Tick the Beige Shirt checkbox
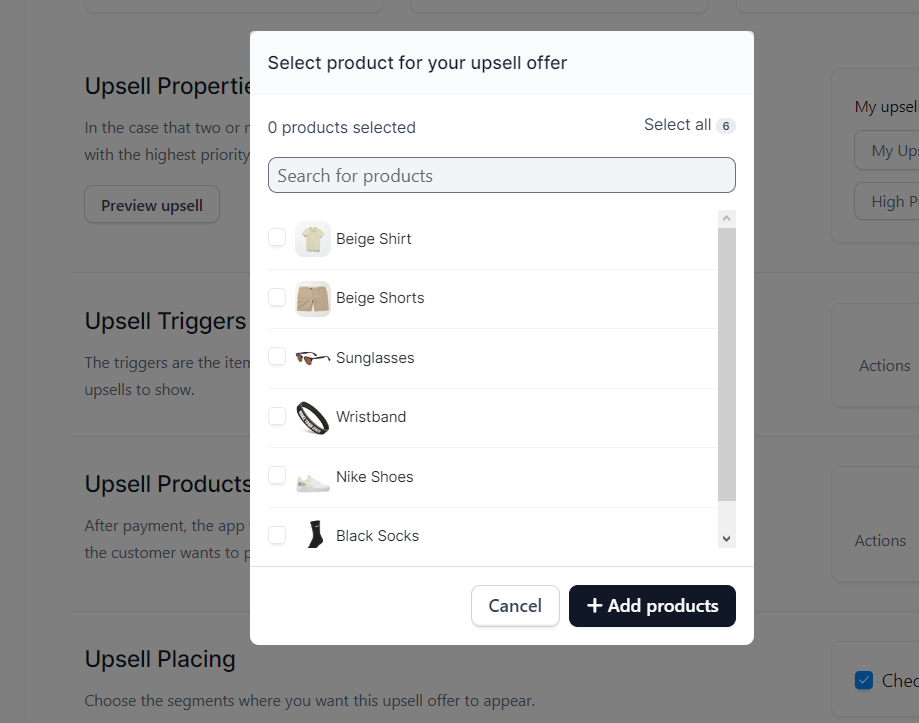This screenshot has width=919, height=723. (x=277, y=237)
